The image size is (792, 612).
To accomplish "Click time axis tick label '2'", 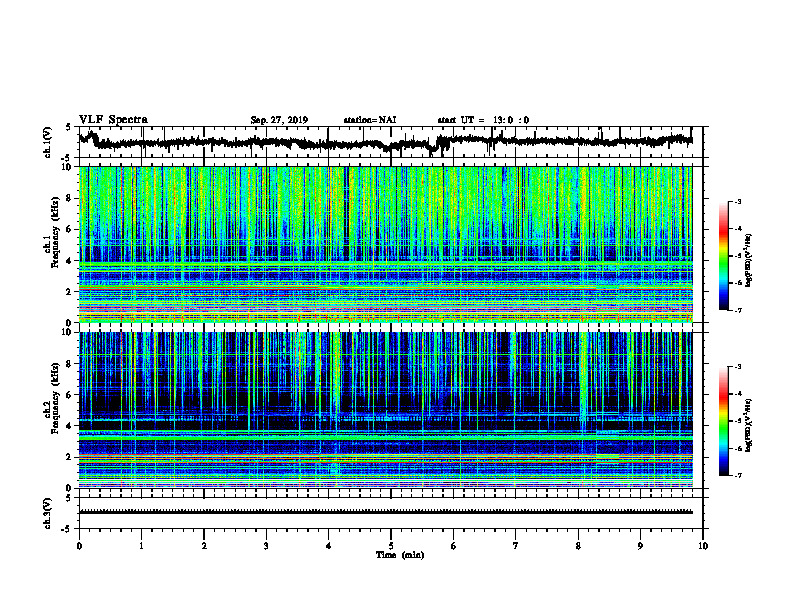I will (204, 546).
